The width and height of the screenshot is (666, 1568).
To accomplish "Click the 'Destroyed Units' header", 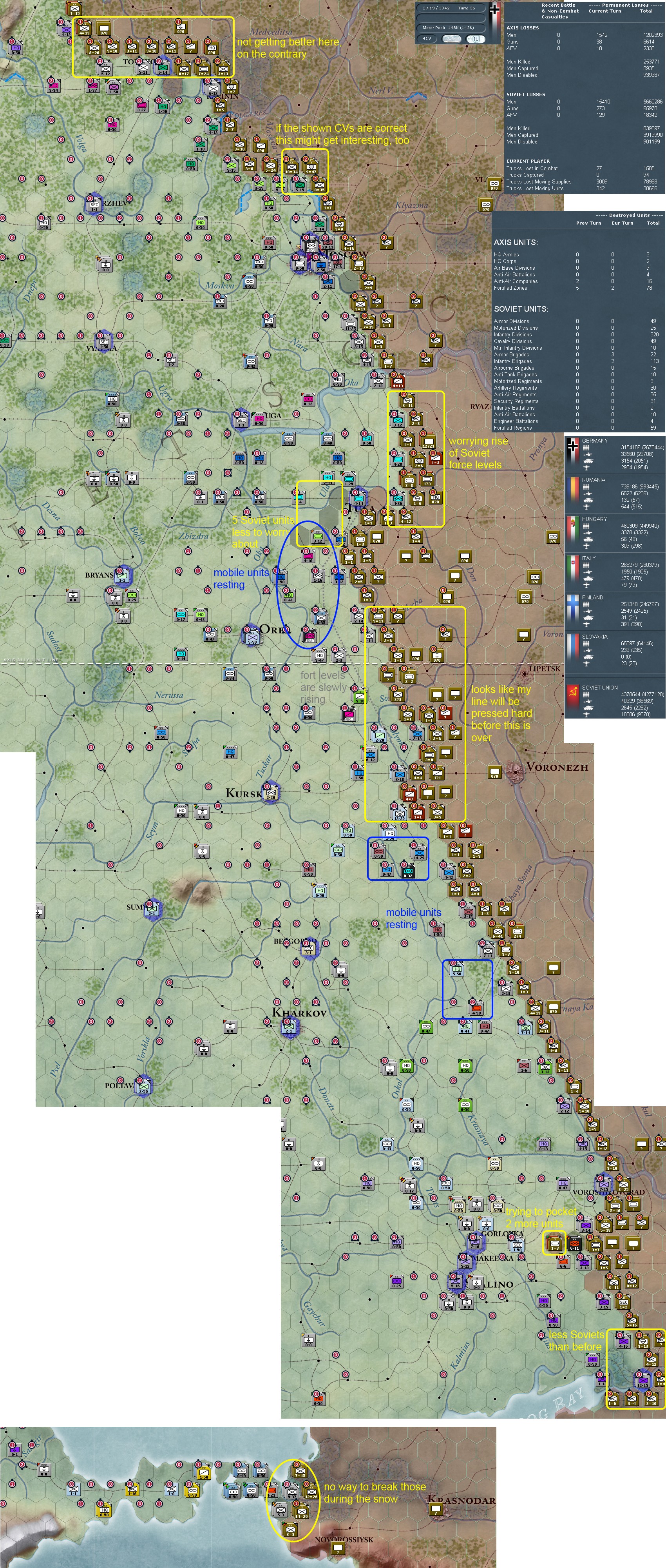I will tap(629, 215).
